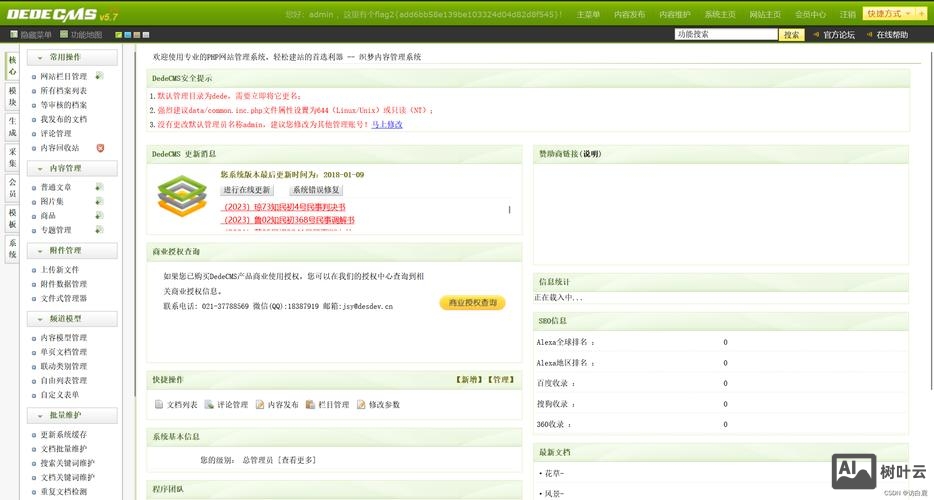Switch to the 会员 vertical tab
Image resolution: width=934 pixels, height=500 pixels.
13,188
